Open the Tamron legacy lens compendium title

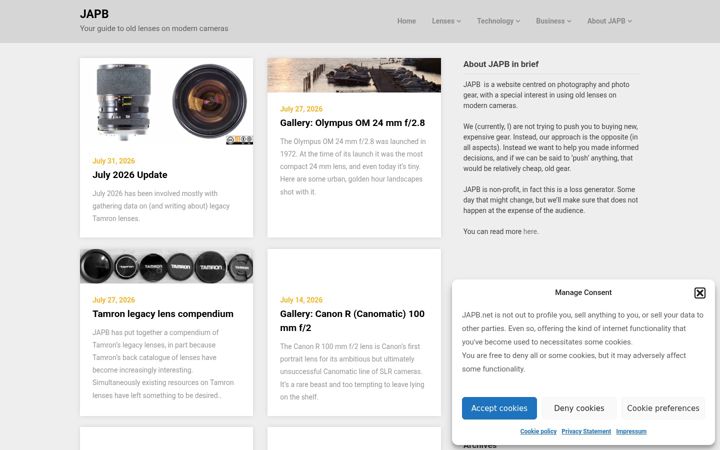click(163, 314)
